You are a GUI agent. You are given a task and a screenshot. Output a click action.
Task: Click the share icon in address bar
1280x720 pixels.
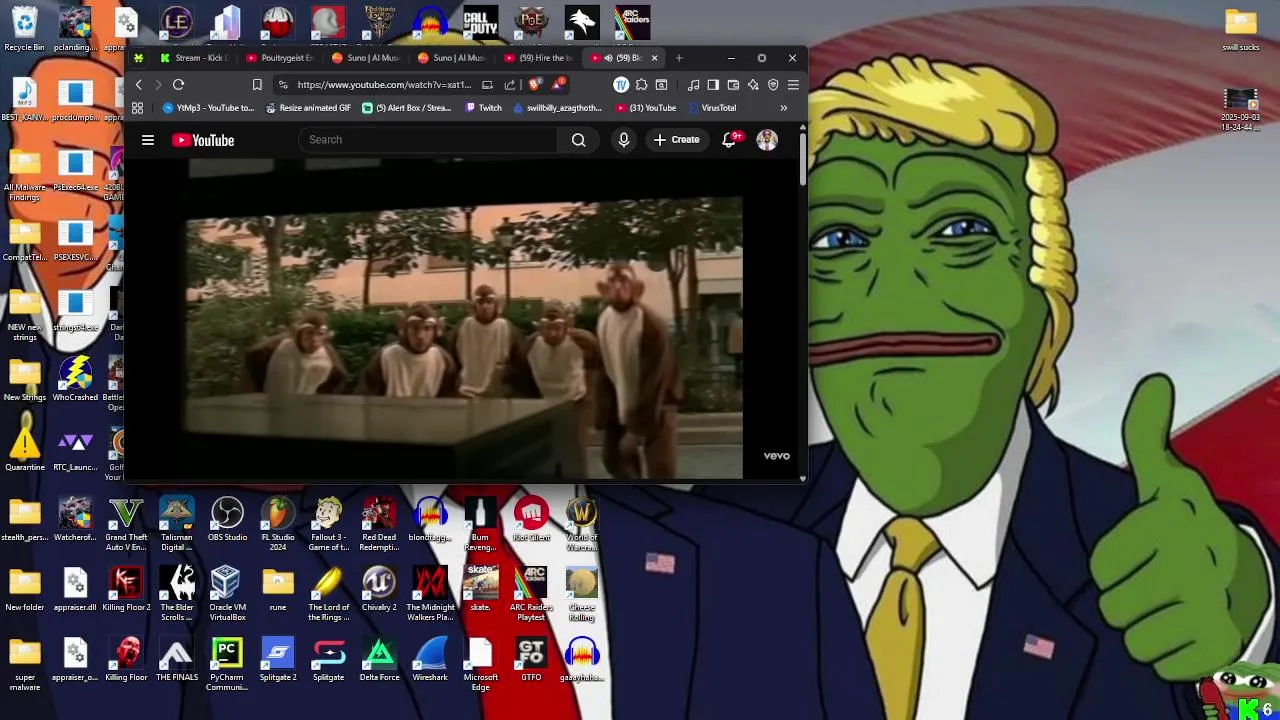click(x=510, y=85)
